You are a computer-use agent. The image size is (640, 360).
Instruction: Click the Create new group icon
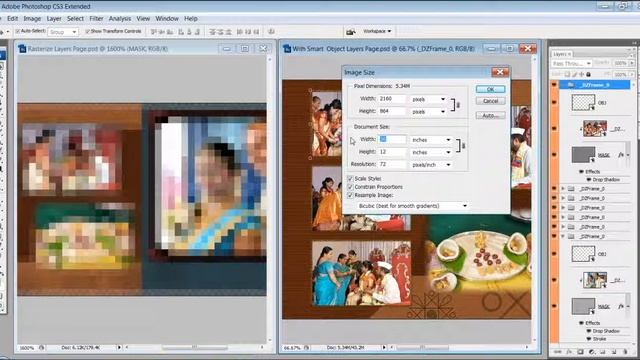coord(602,351)
